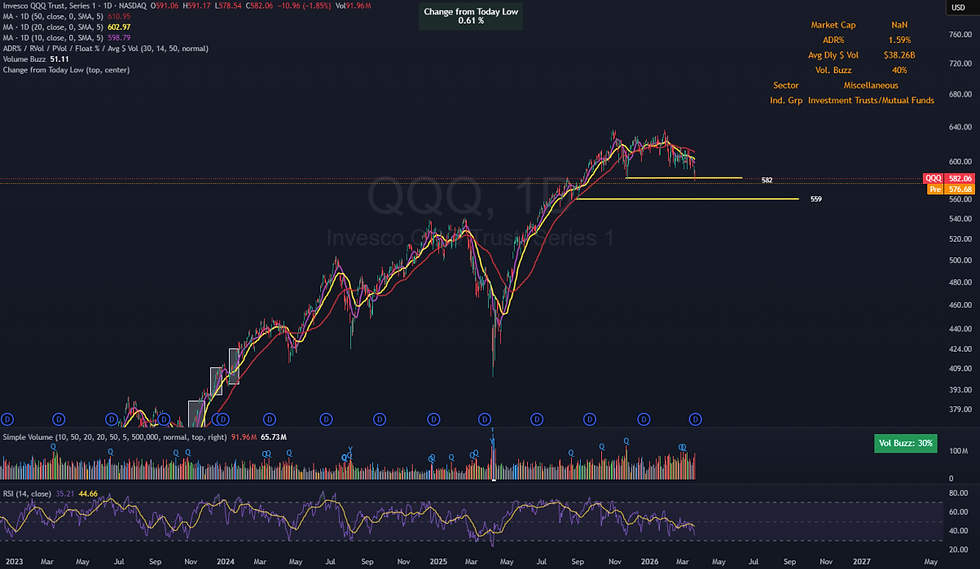
Task: Click the red QQQ 582.06 price label
Action: 949,178
